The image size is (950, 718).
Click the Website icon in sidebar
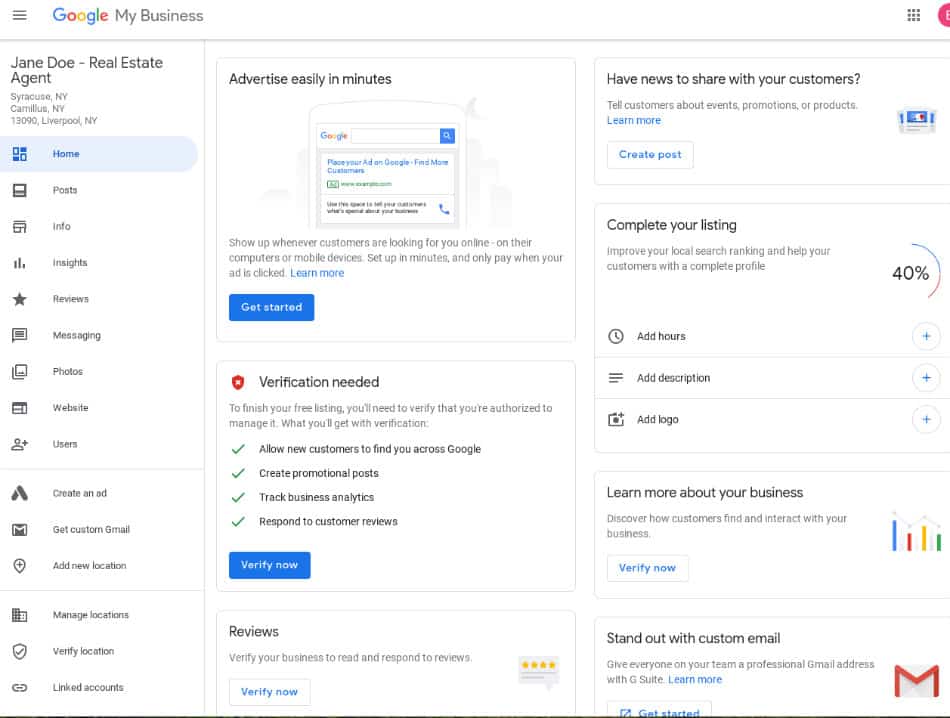tap(19, 408)
